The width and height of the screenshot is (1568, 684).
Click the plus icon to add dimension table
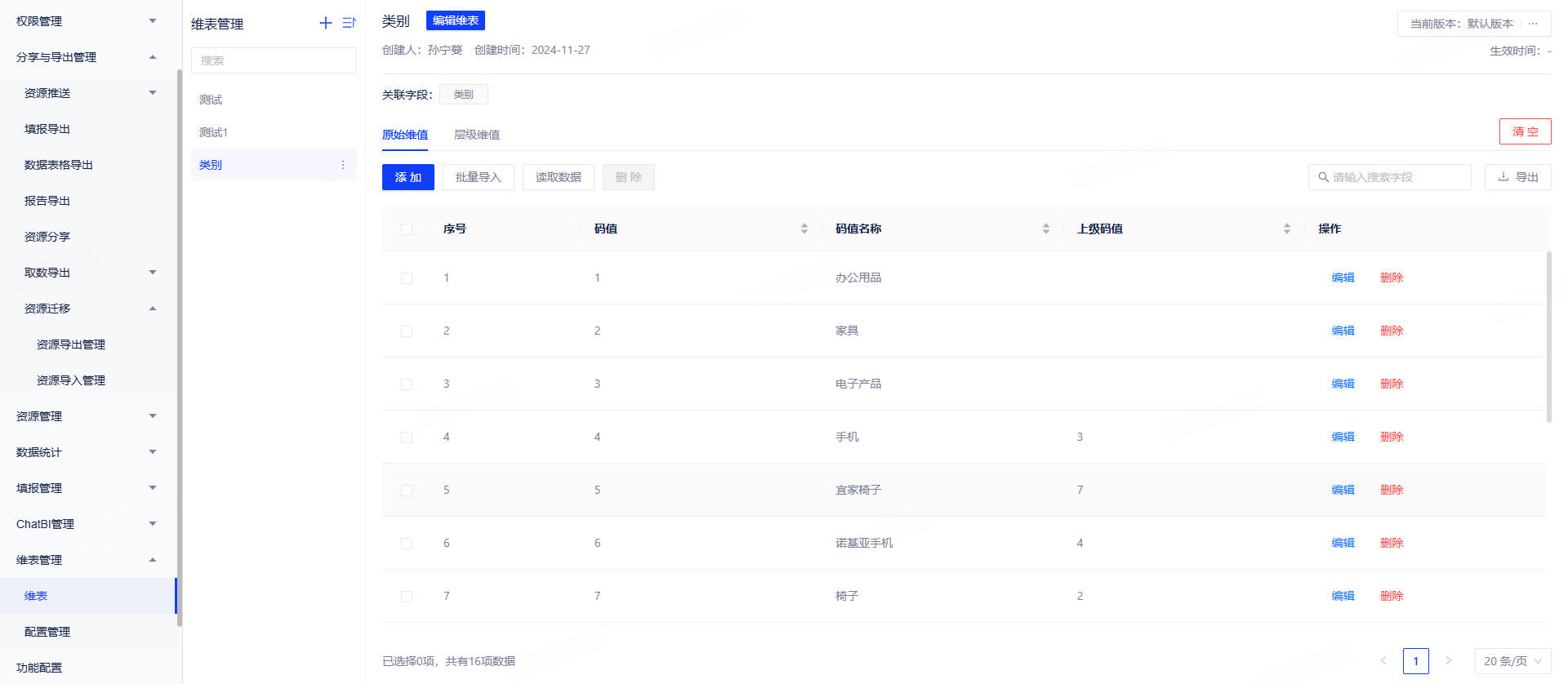(x=325, y=23)
